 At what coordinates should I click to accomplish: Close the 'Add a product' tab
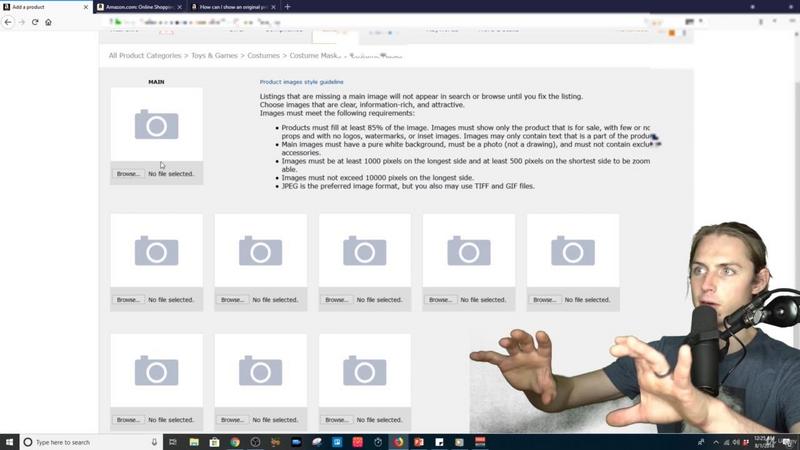[85, 7]
